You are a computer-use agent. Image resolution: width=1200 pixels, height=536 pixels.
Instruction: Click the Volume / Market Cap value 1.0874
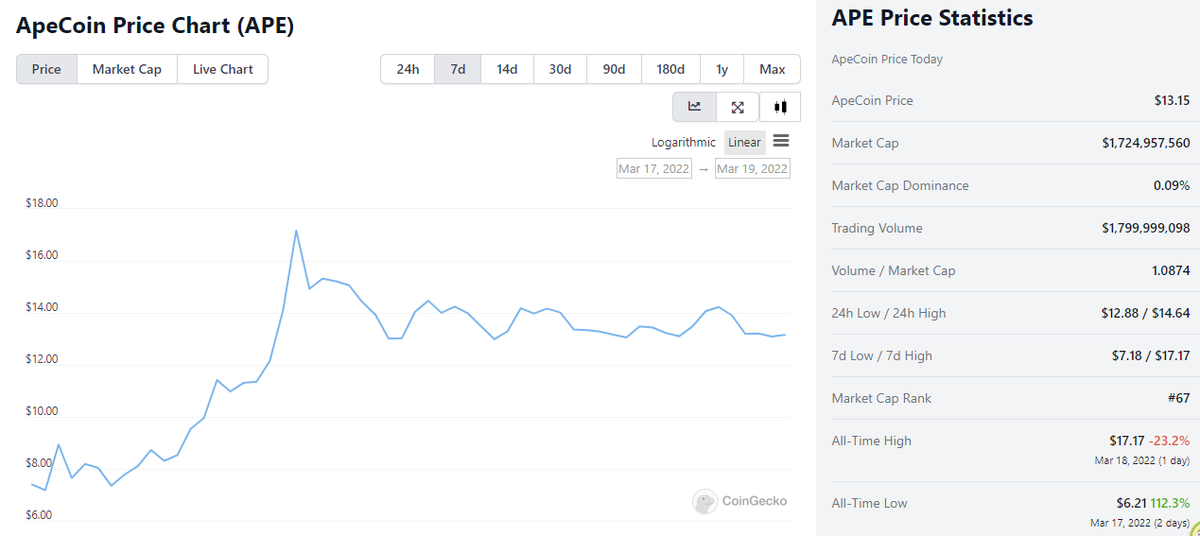tap(1171, 270)
